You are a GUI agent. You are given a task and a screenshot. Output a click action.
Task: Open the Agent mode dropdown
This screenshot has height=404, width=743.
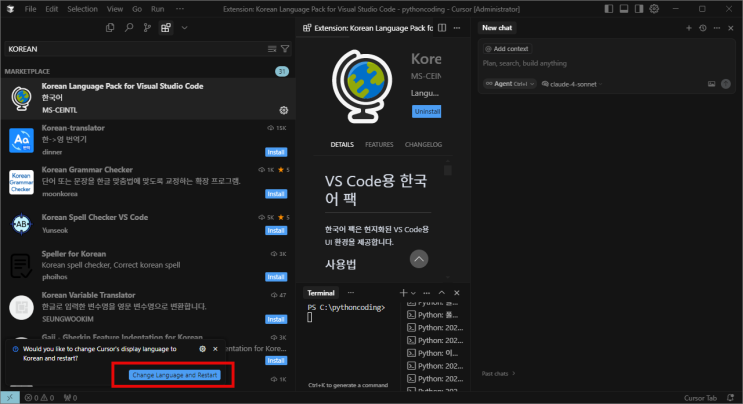509,84
